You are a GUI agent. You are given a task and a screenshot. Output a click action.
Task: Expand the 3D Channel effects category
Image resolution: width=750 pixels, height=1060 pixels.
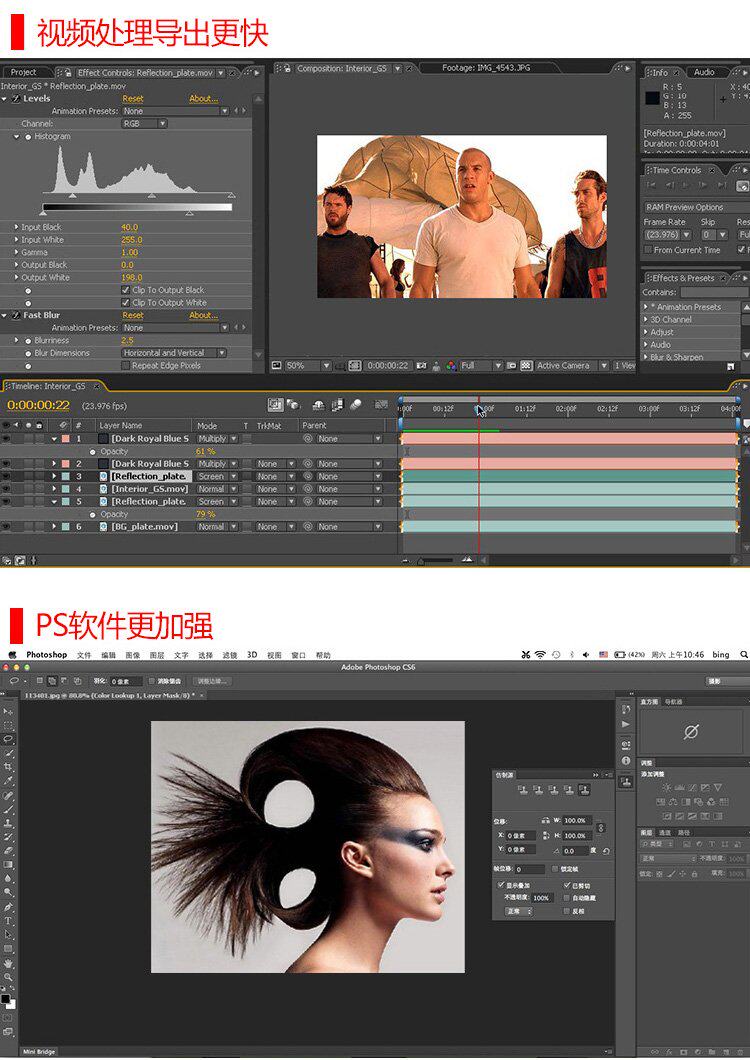coord(646,320)
